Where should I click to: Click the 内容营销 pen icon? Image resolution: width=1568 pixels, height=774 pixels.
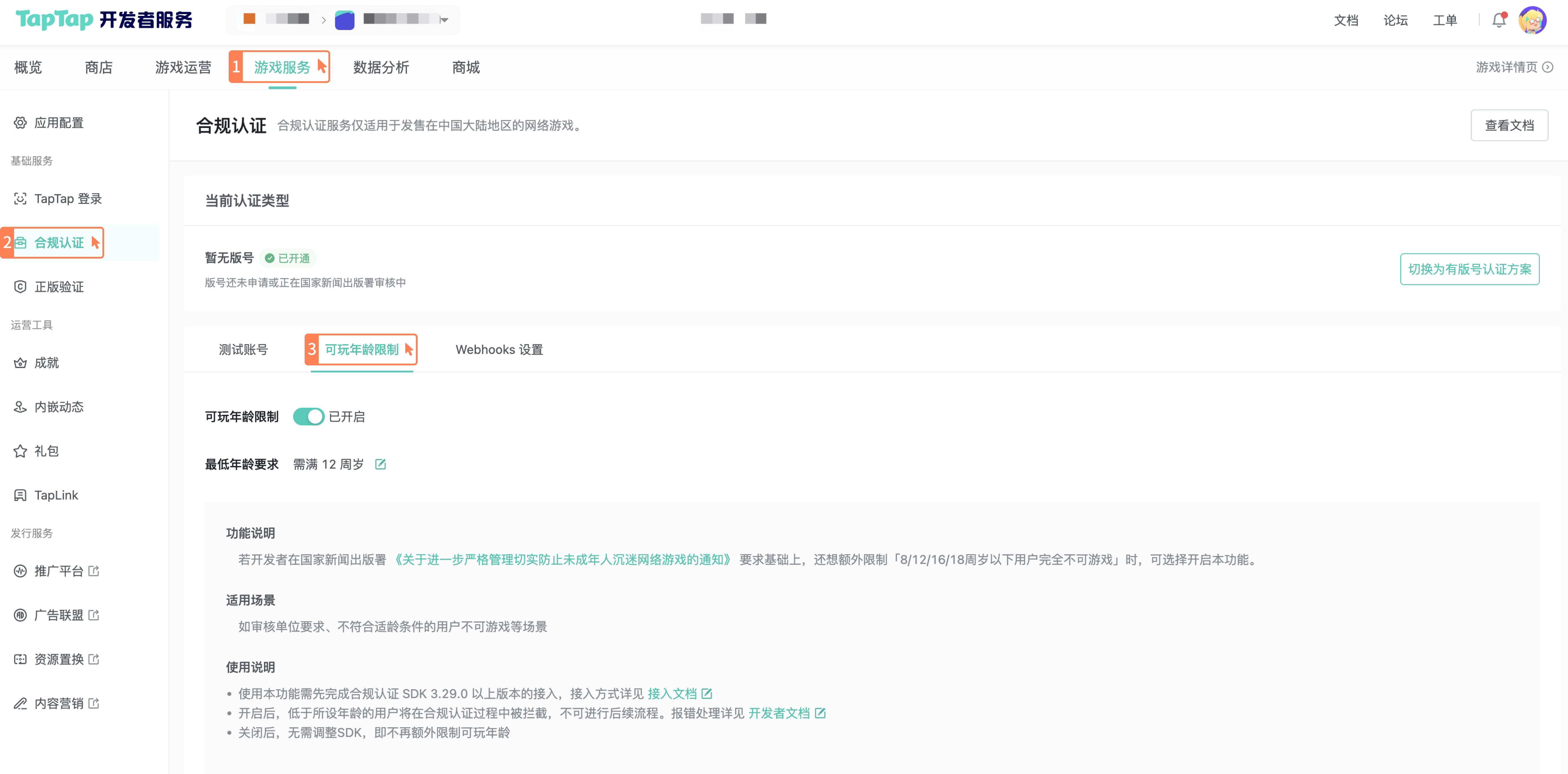20,703
